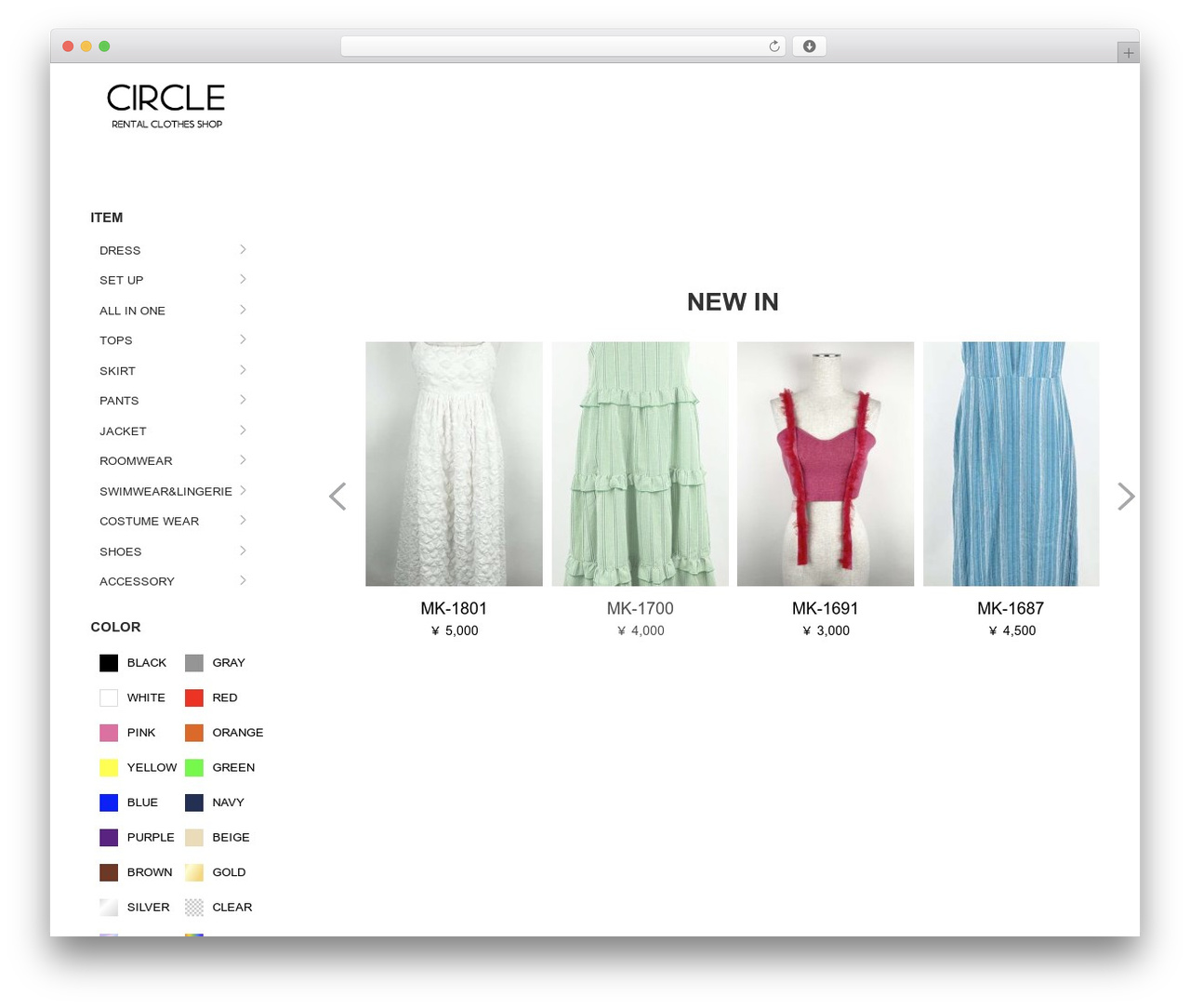1190x1008 pixels.
Task: Open the MK-1691 product title link
Action: point(826,608)
